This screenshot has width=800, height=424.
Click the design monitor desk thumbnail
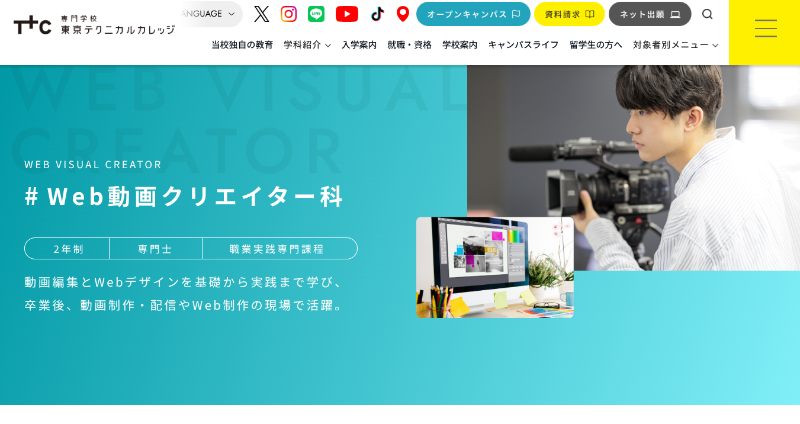pos(495,267)
